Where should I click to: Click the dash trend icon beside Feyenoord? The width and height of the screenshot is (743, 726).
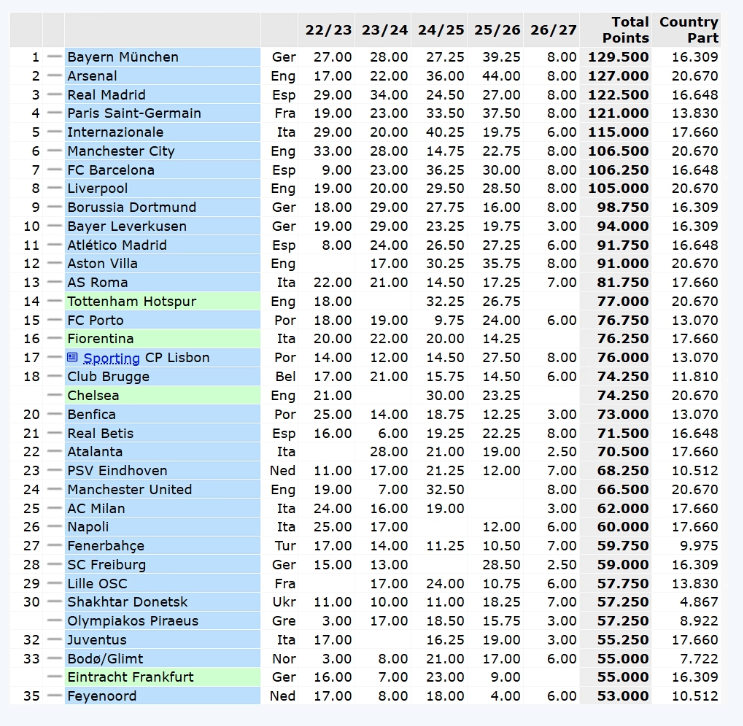point(54,696)
